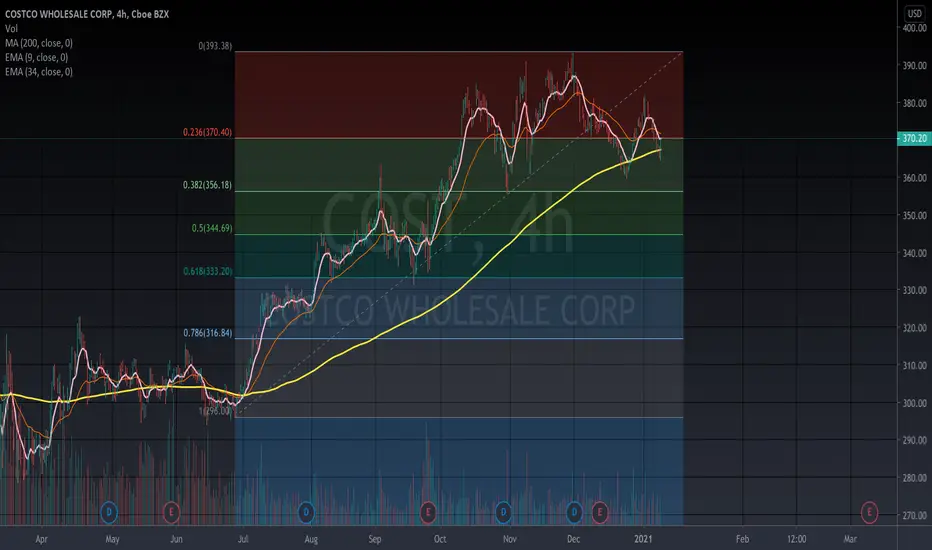The image size is (932, 550).
Task: Click the 270.00 price axis label
Action: (x=914, y=516)
